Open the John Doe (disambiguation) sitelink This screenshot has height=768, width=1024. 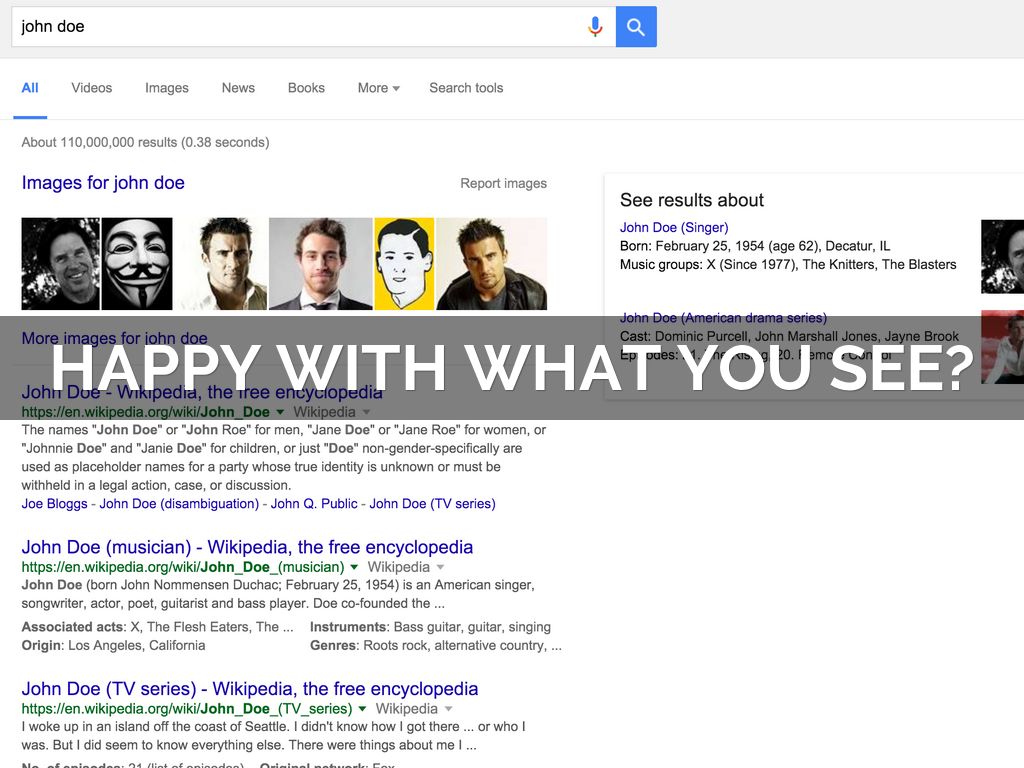179,504
